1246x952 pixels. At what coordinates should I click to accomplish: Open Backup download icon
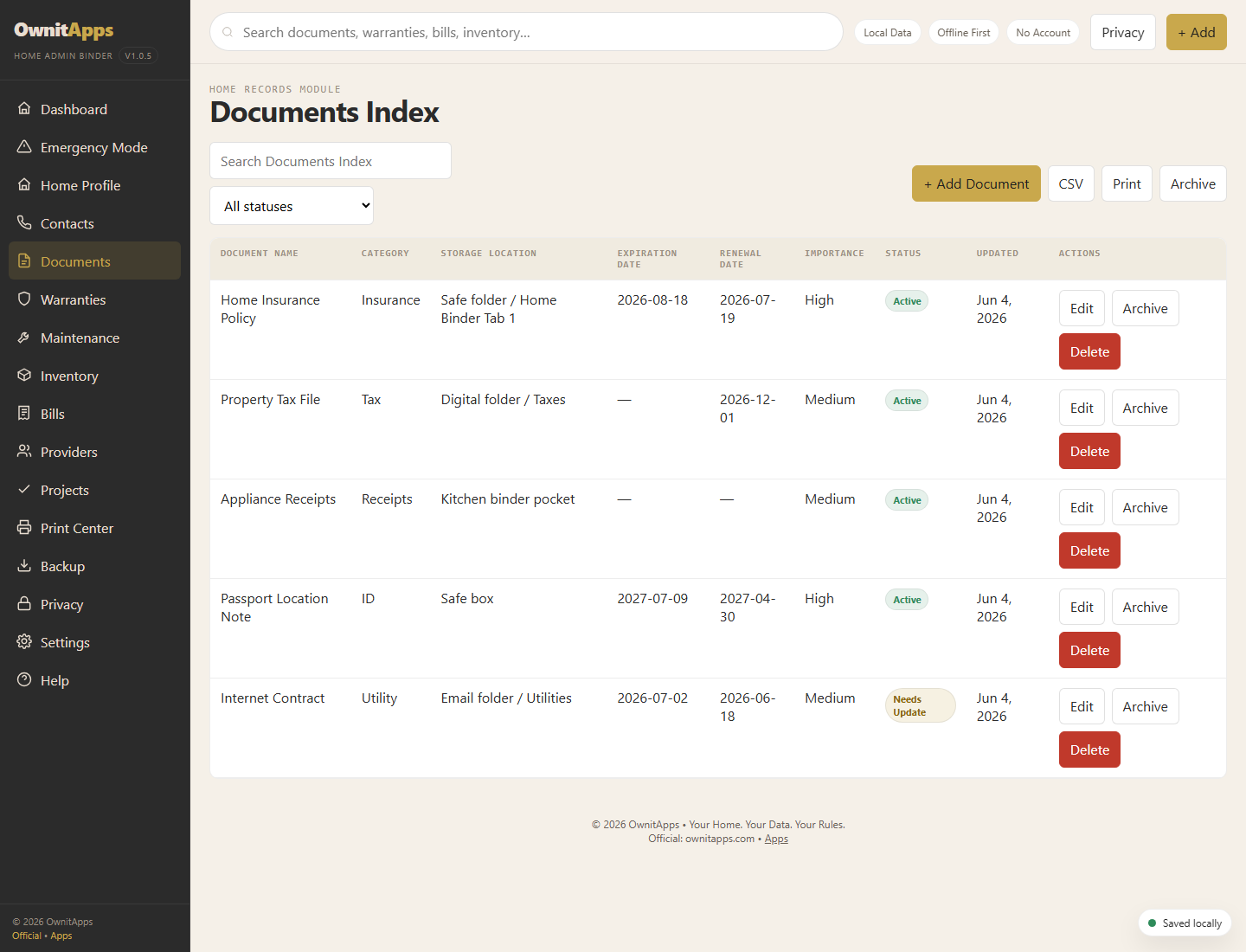pos(24,566)
